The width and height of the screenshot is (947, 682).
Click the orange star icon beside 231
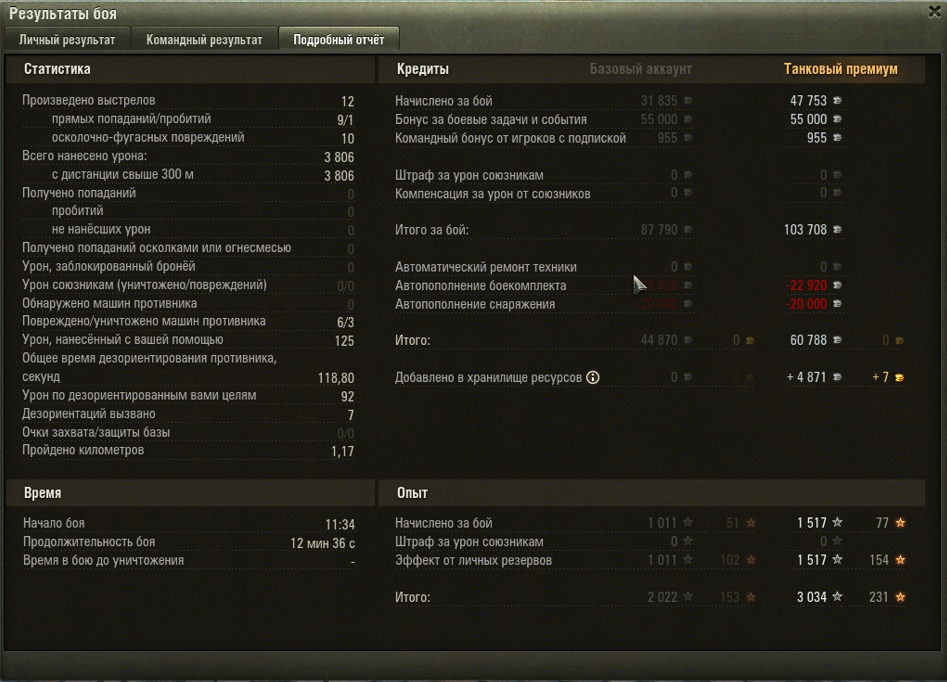tap(900, 597)
